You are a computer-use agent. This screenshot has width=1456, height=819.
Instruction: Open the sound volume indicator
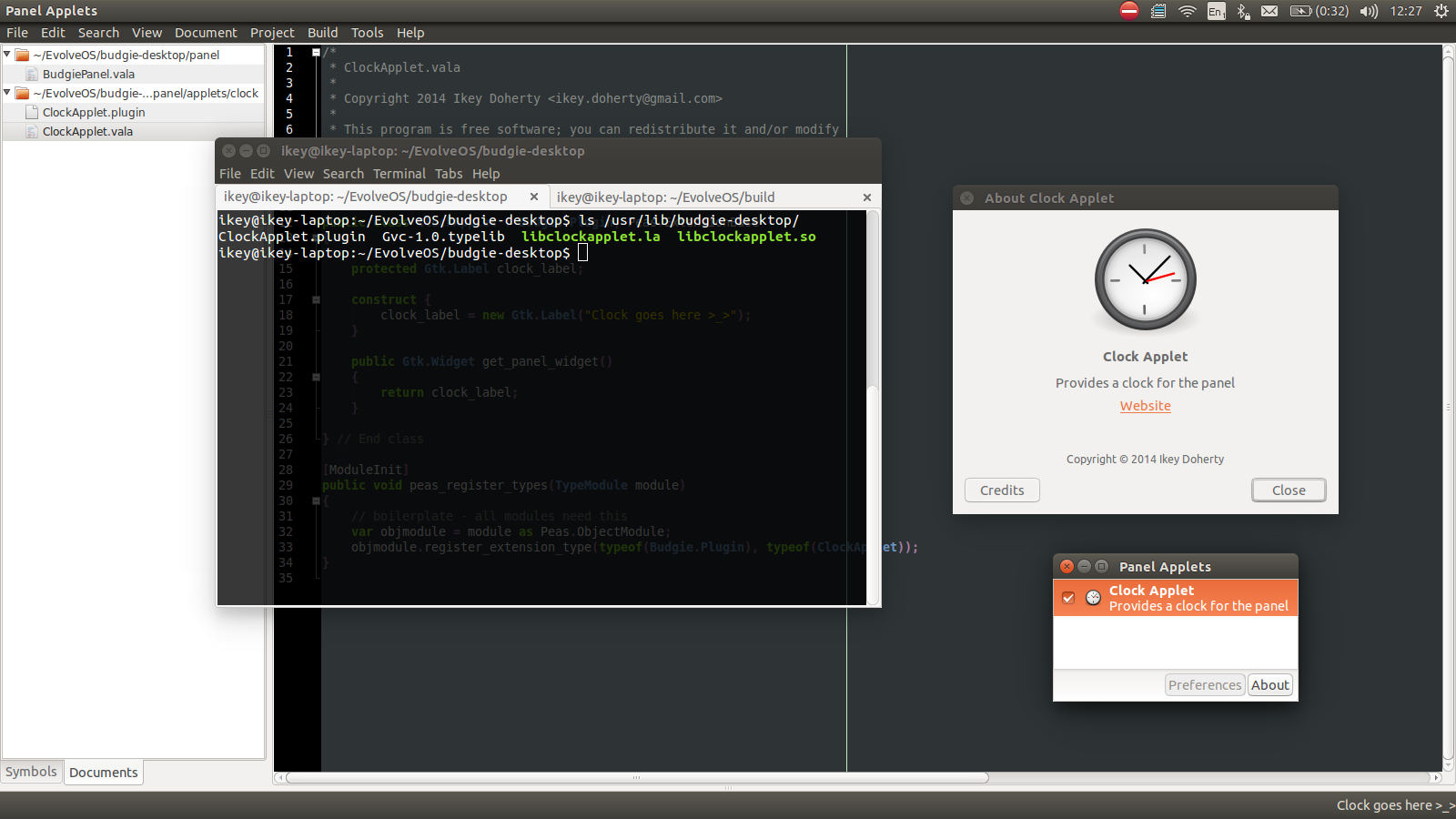pos(1370,11)
